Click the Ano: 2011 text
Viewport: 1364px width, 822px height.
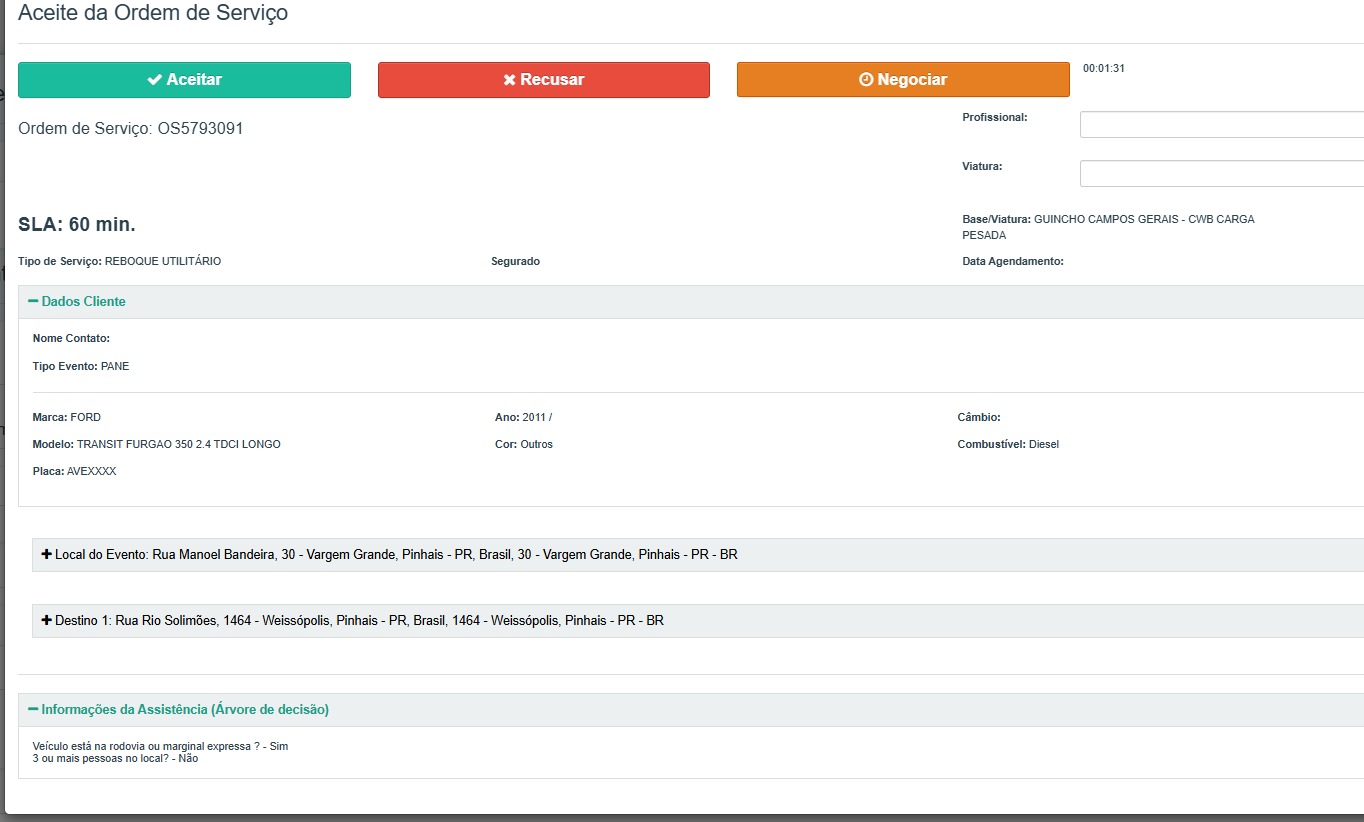523,418
